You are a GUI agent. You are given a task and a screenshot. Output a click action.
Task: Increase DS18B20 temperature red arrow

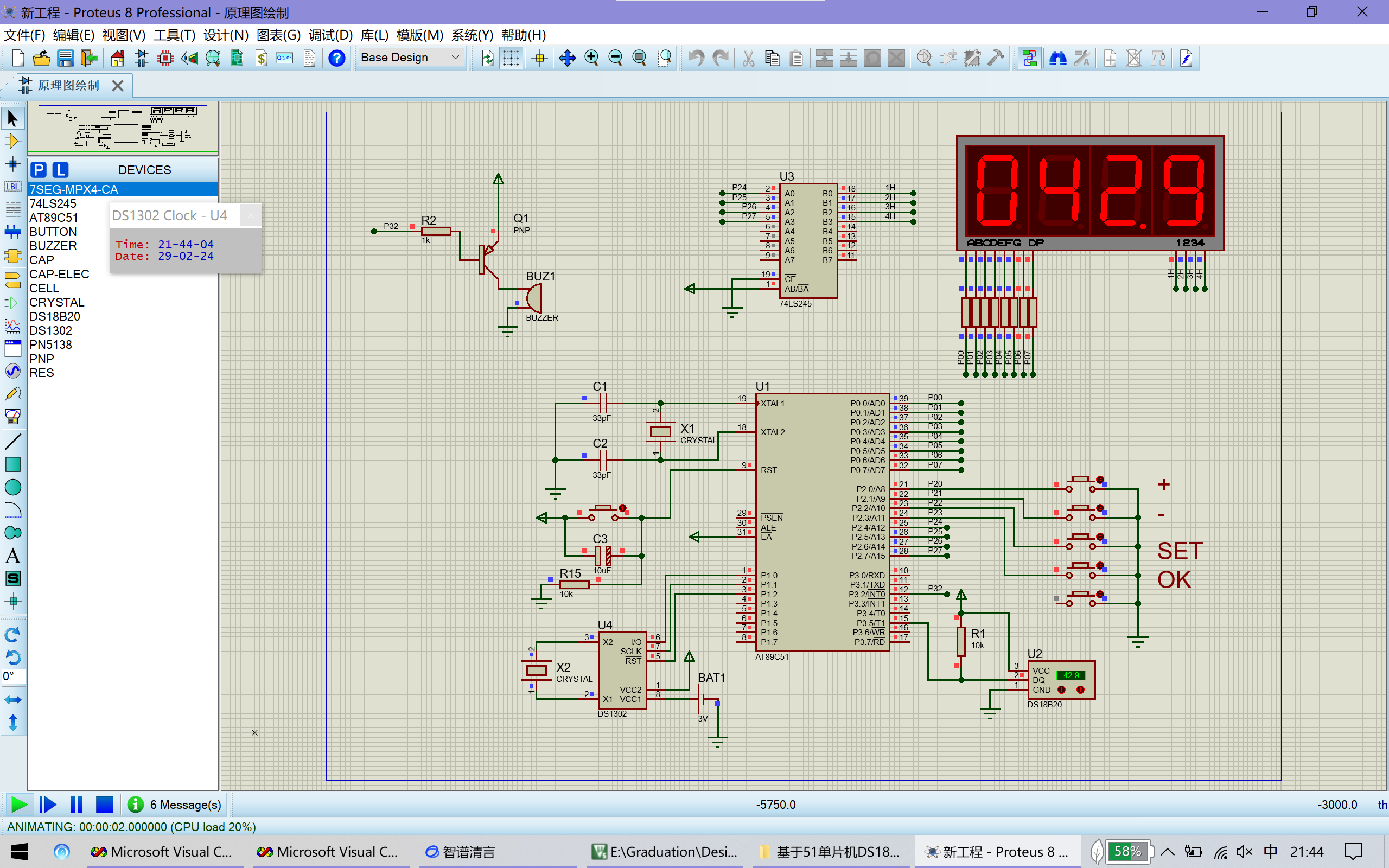(1080, 690)
